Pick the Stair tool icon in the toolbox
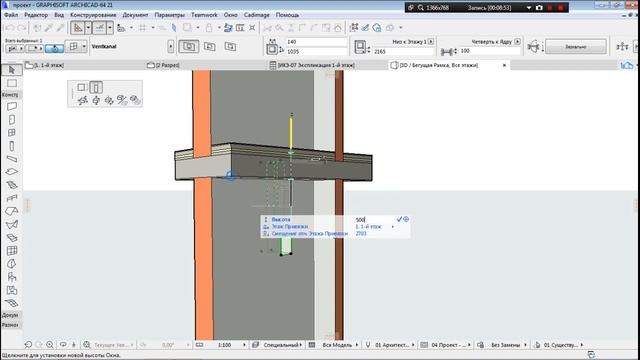The height and width of the screenshot is (360, 640). coord(11,185)
